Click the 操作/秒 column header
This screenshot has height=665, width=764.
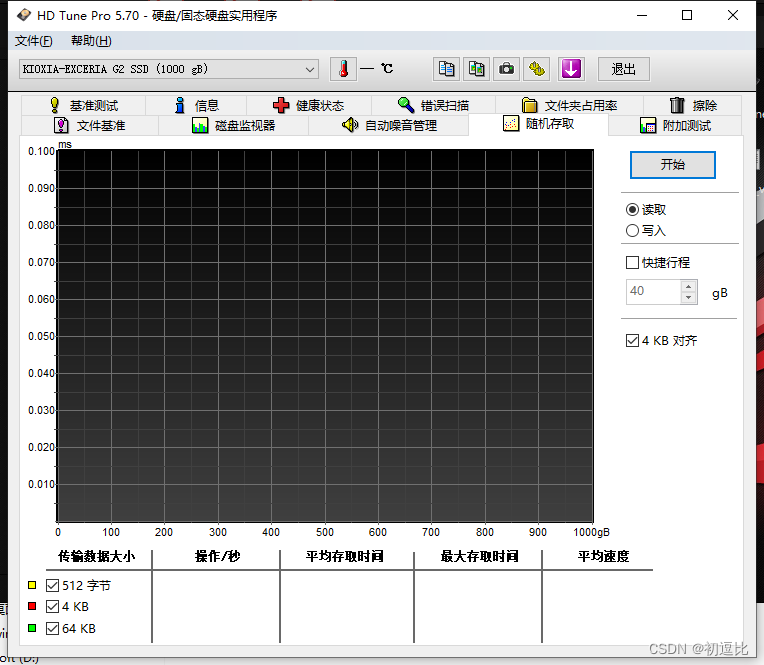click(x=217, y=556)
